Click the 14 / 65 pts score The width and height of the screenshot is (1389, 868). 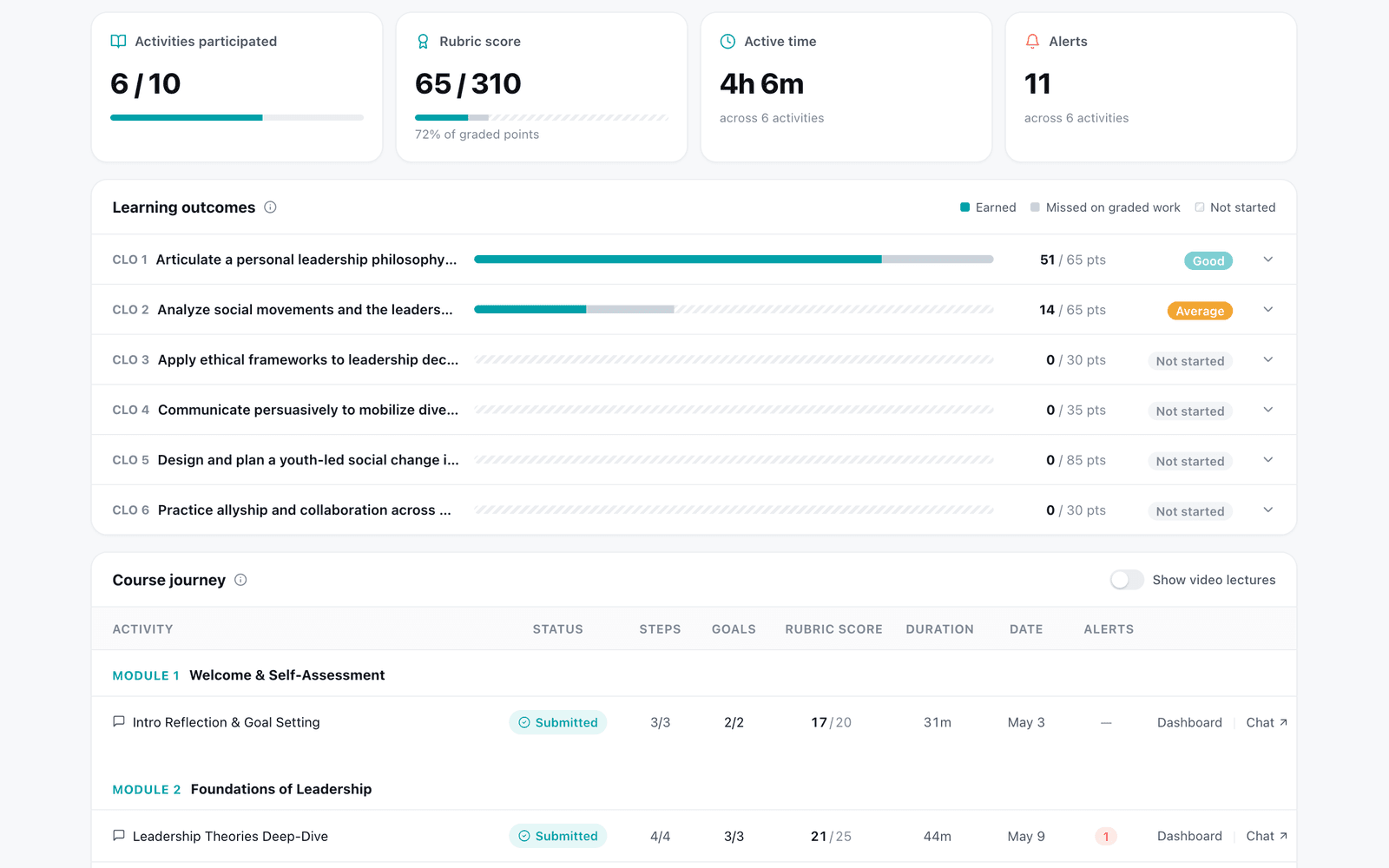1073,310
